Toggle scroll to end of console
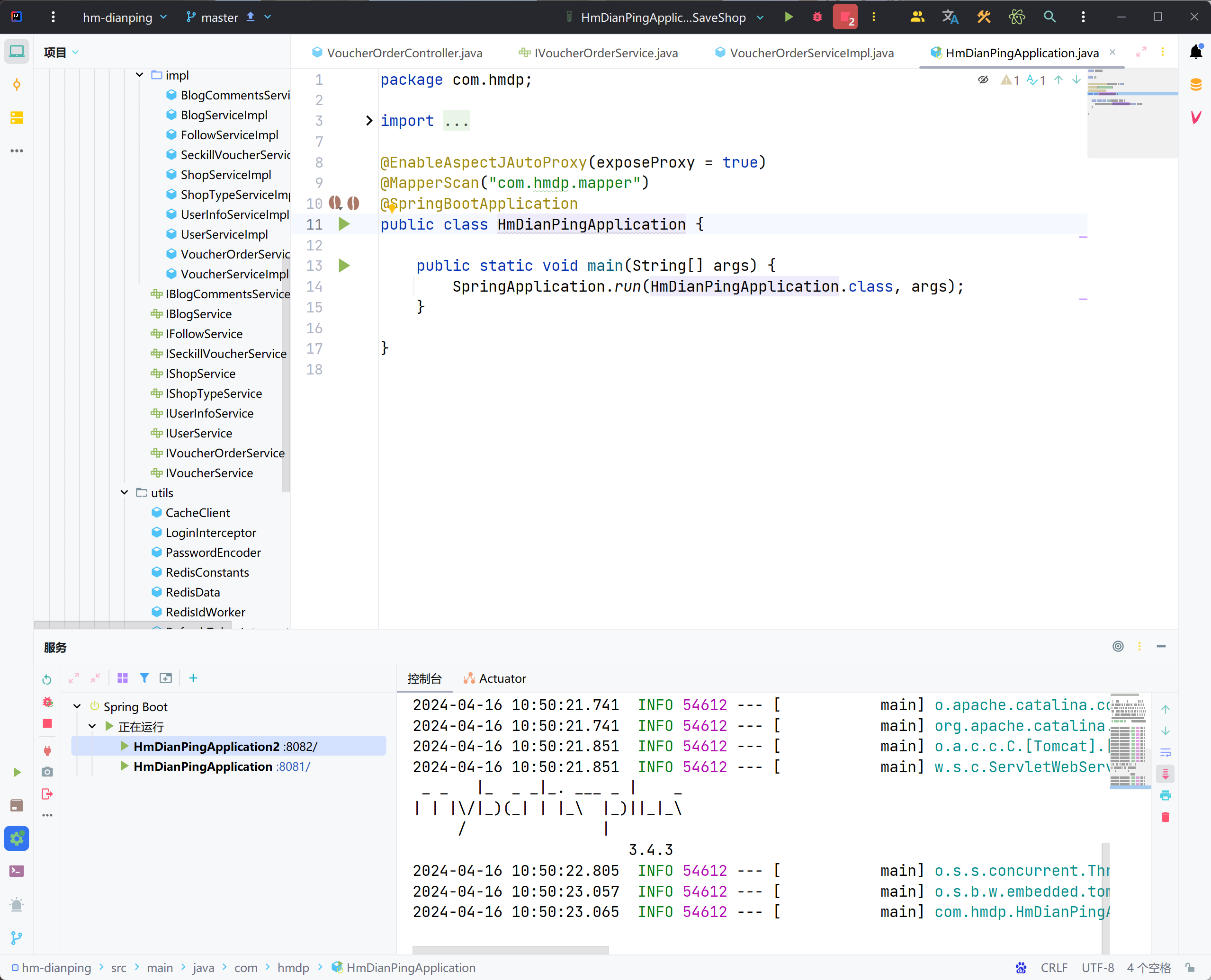The image size is (1211, 980). (x=1165, y=774)
